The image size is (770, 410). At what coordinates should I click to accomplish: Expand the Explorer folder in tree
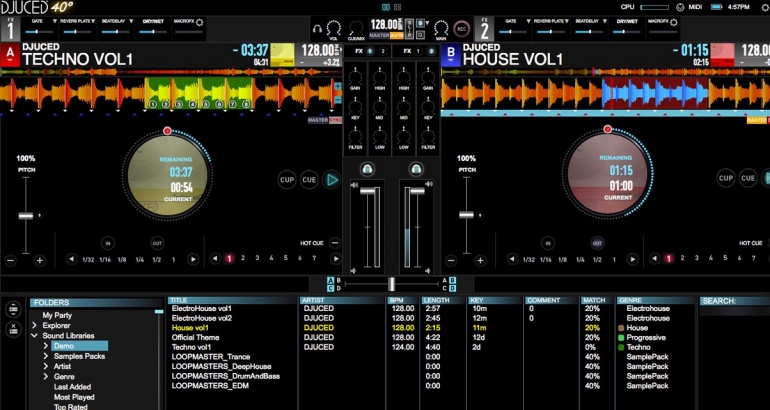pos(35,325)
